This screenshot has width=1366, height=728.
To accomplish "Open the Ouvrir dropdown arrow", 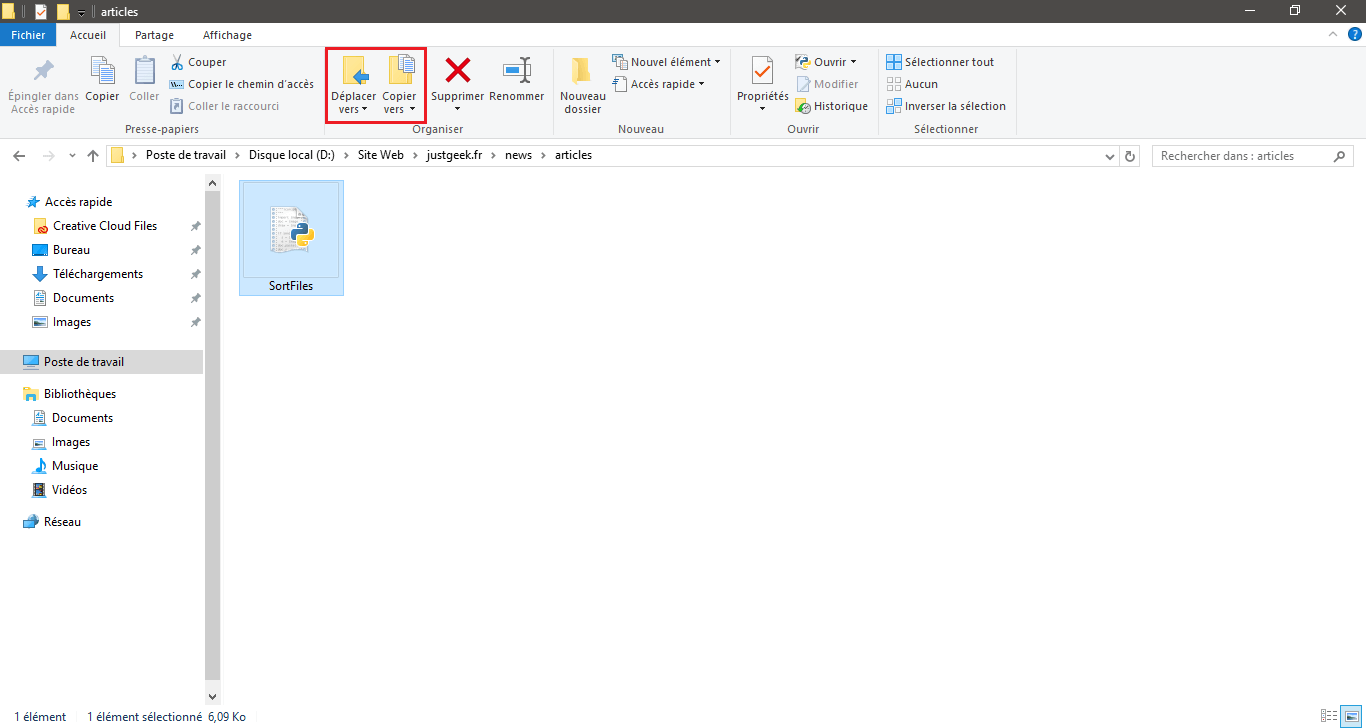I will [x=853, y=62].
